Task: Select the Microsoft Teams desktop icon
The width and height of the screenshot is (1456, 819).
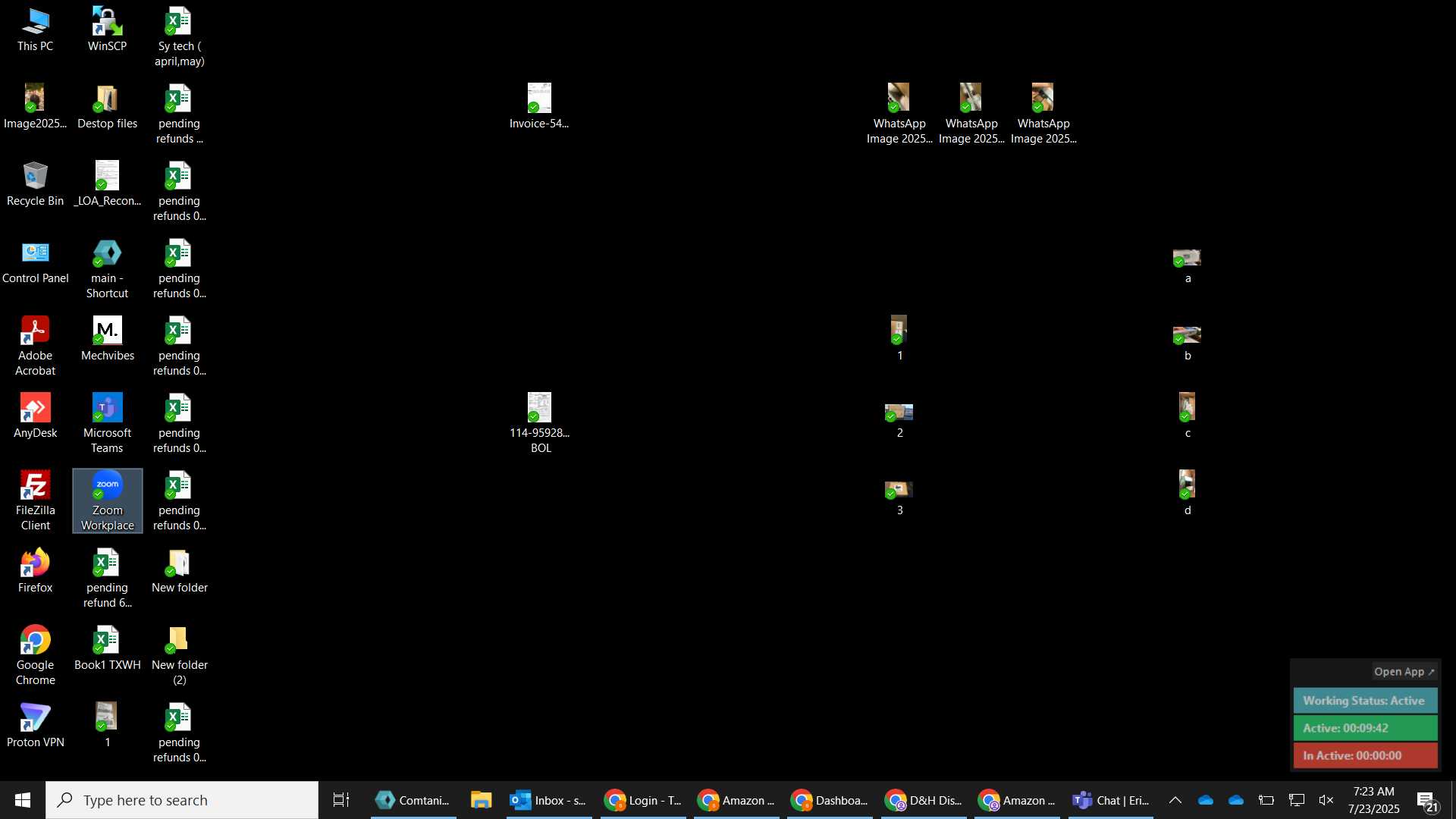Action: pyautogui.click(x=107, y=425)
